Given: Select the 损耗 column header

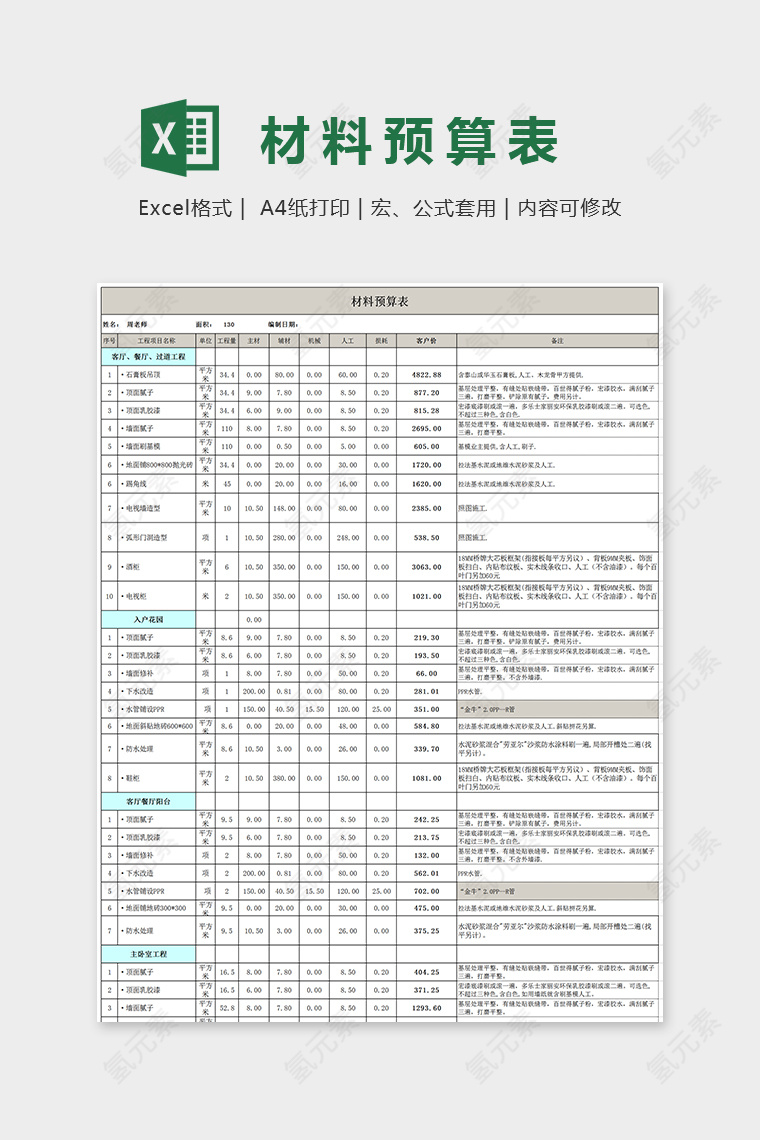Looking at the screenshot, I should point(381,340).
